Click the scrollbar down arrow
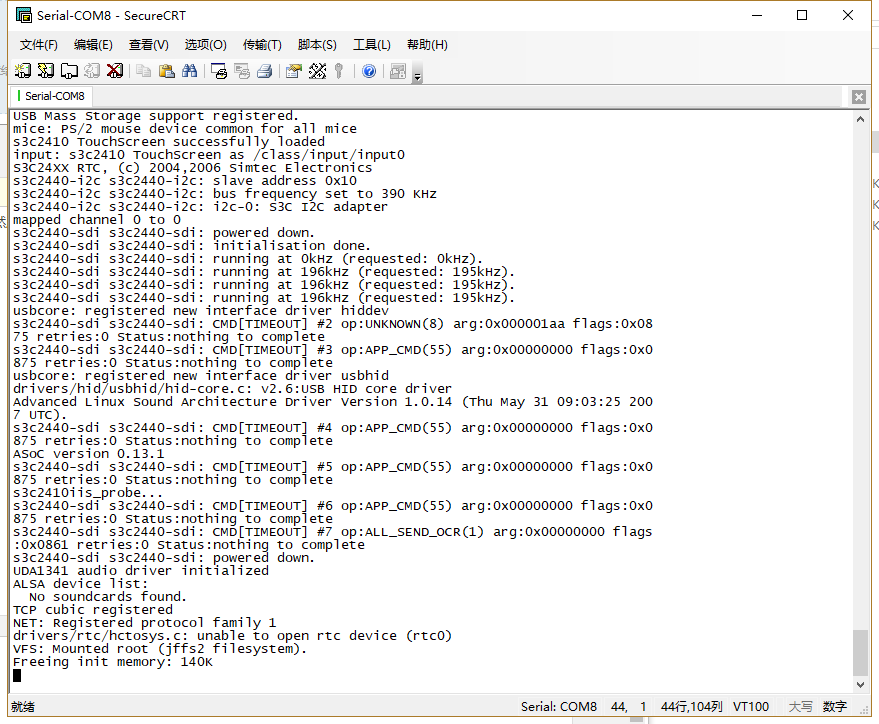This screenshot has width=879, height=724. click(861, 684)
